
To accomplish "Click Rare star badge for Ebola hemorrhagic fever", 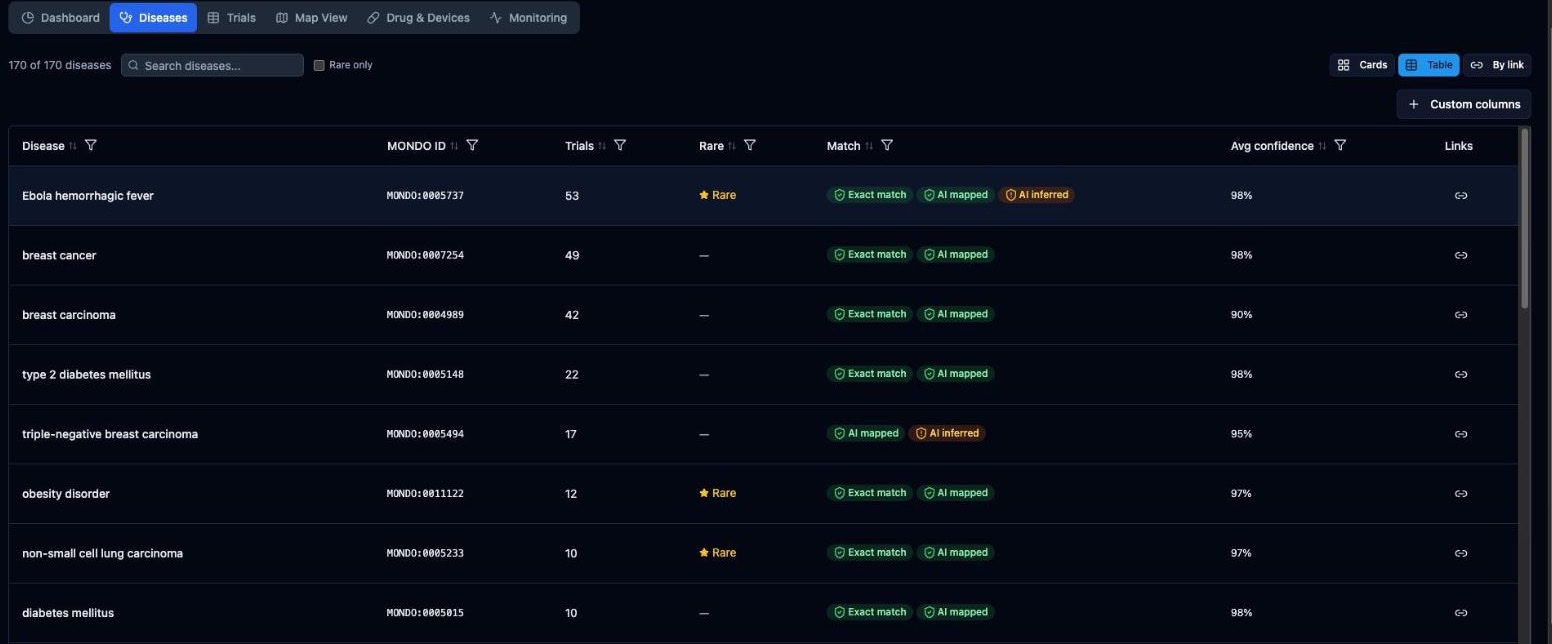I will [717, 195].
